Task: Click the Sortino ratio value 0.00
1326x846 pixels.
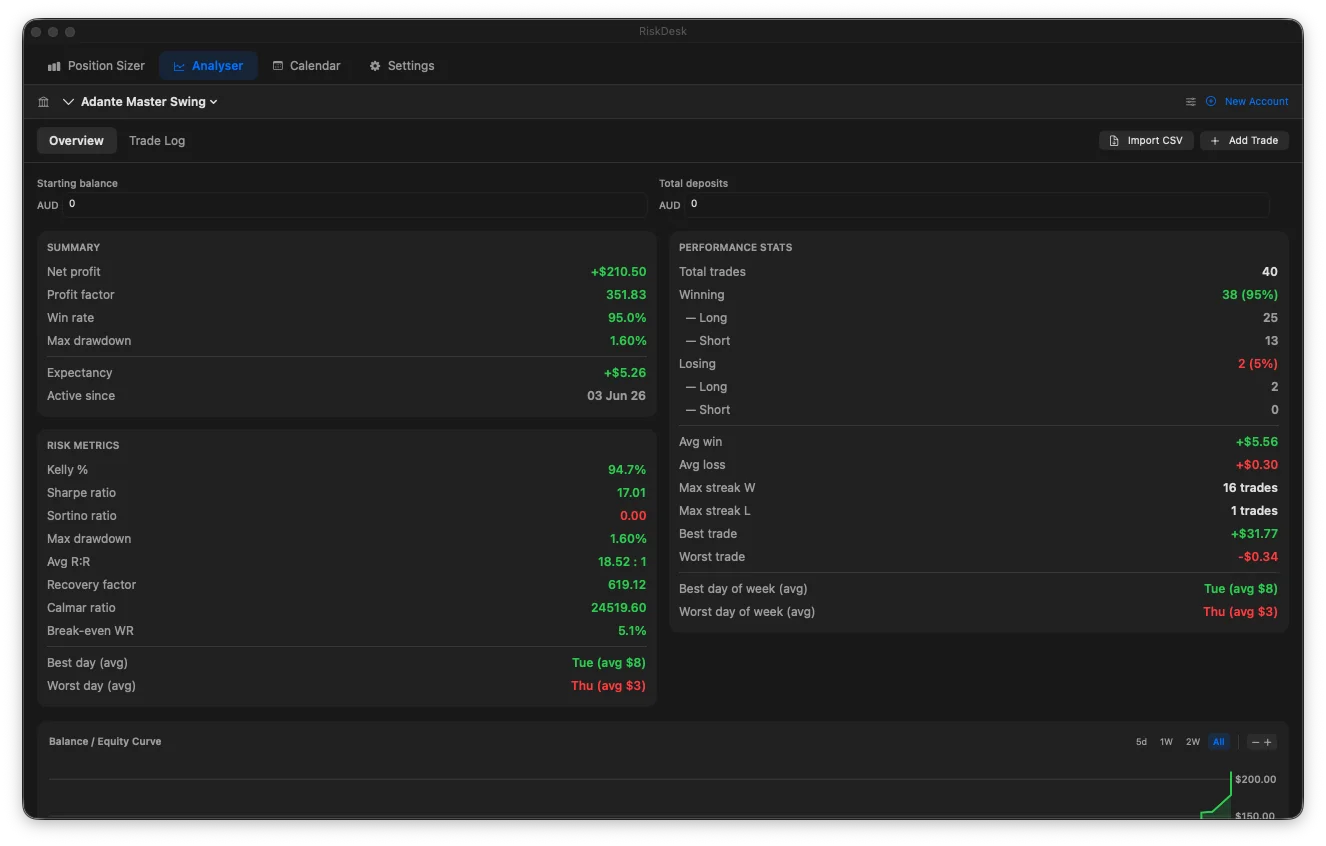Action: 633,516
